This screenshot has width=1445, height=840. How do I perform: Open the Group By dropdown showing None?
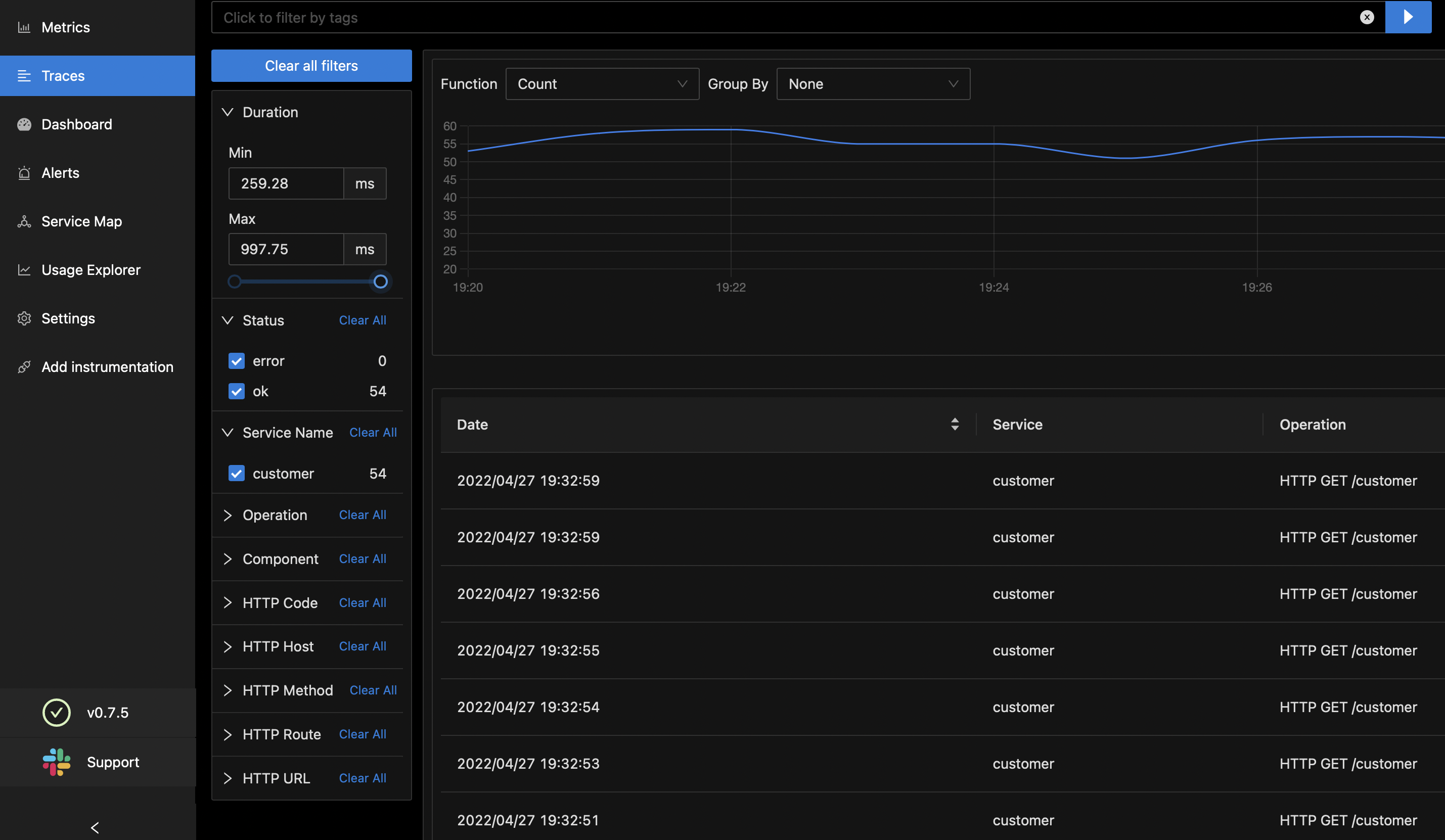coord(873,84)
